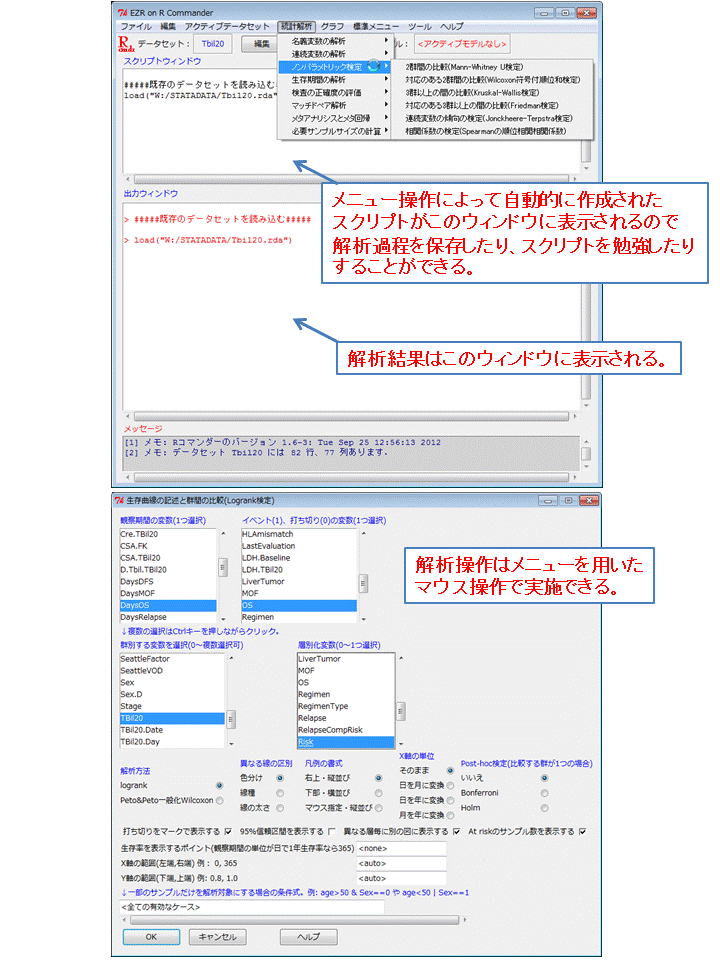This screenshot has width=720, height=960.
Task: Open the グラフ menu
Action: [x=332, y=25]
